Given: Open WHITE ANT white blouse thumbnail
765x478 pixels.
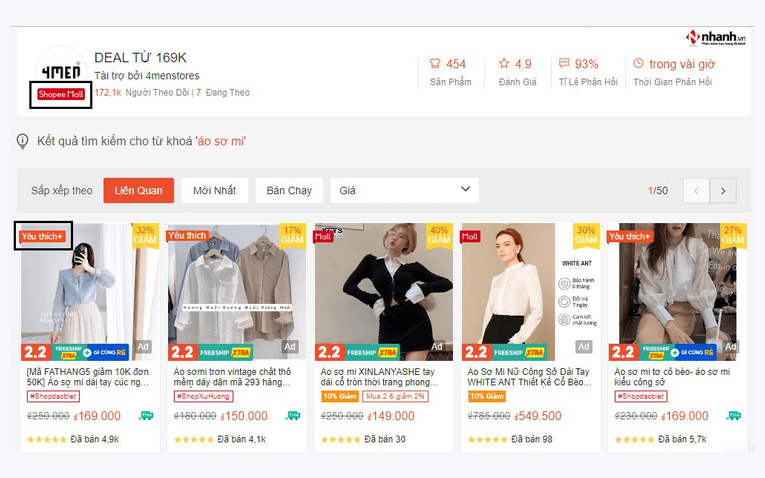Looking at the screenshot, I should pyautogui.click(x=531, y=292).
